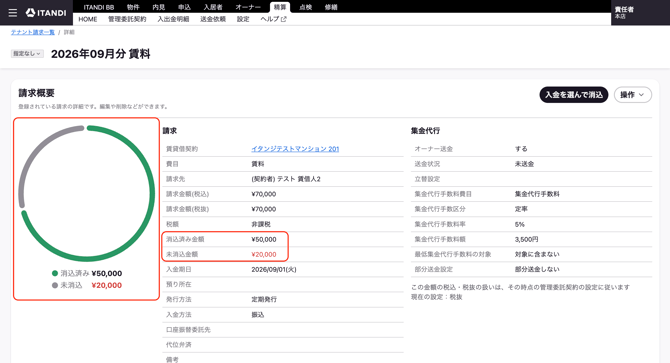Screen dimensions: 670x363
Task: Go back to テナント請求一覧 breadcrumb
Action: pyautogui.click(x=32, y=32)
